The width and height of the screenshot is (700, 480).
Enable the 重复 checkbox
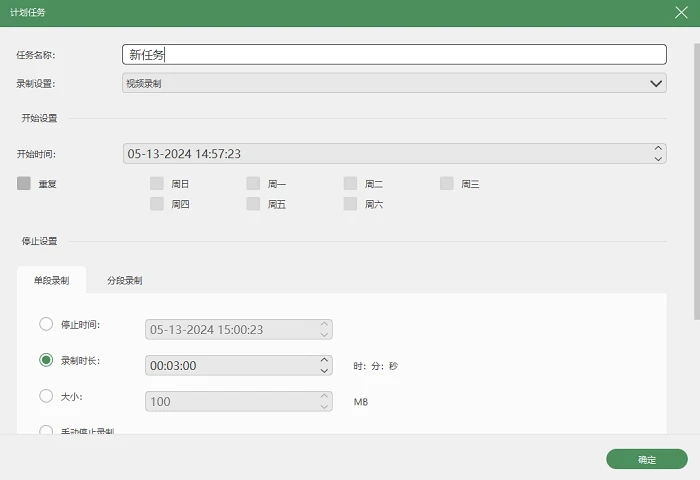click(x=24, y=183)
